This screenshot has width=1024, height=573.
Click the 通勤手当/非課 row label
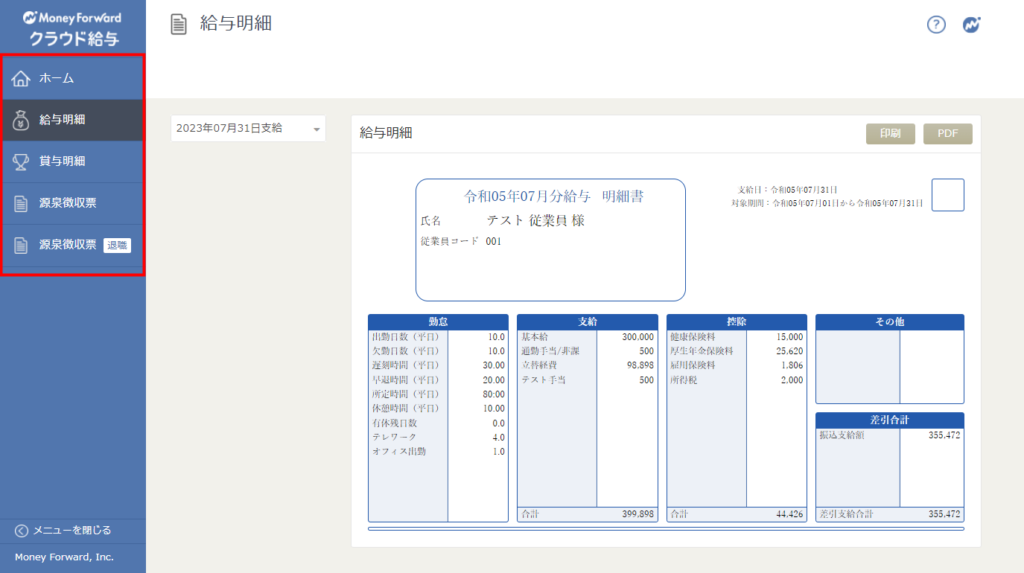(x=551, y=351)
